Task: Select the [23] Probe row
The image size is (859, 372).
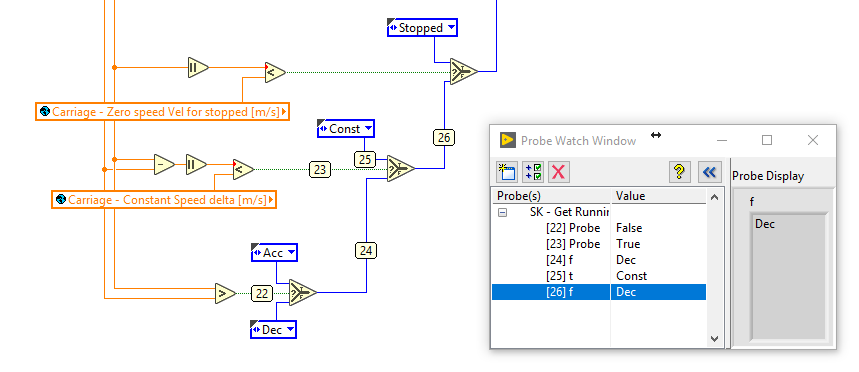Action: [599, 244]
